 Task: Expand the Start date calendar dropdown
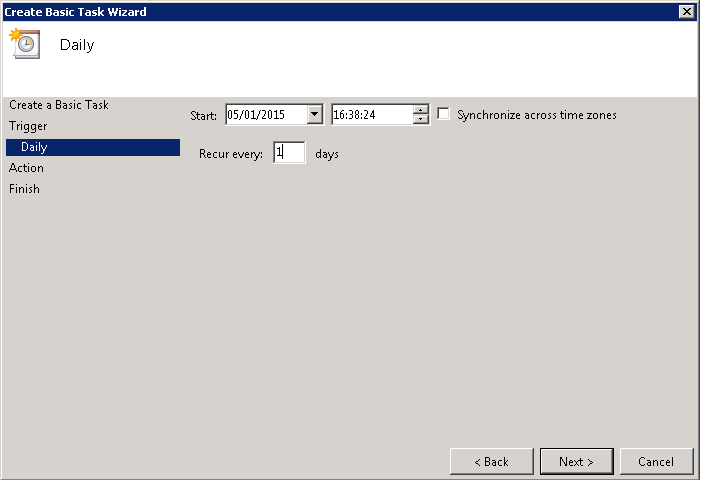click(315, 115)
